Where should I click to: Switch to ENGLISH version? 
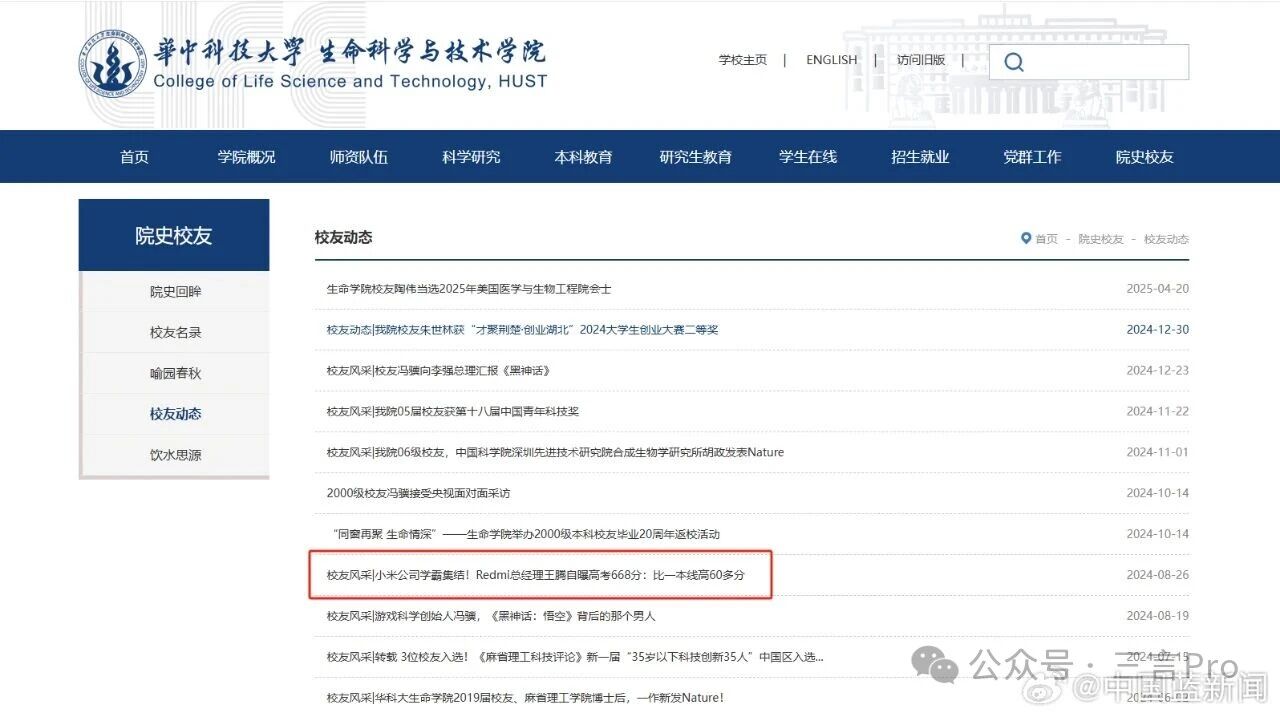(x=832, y=60)
